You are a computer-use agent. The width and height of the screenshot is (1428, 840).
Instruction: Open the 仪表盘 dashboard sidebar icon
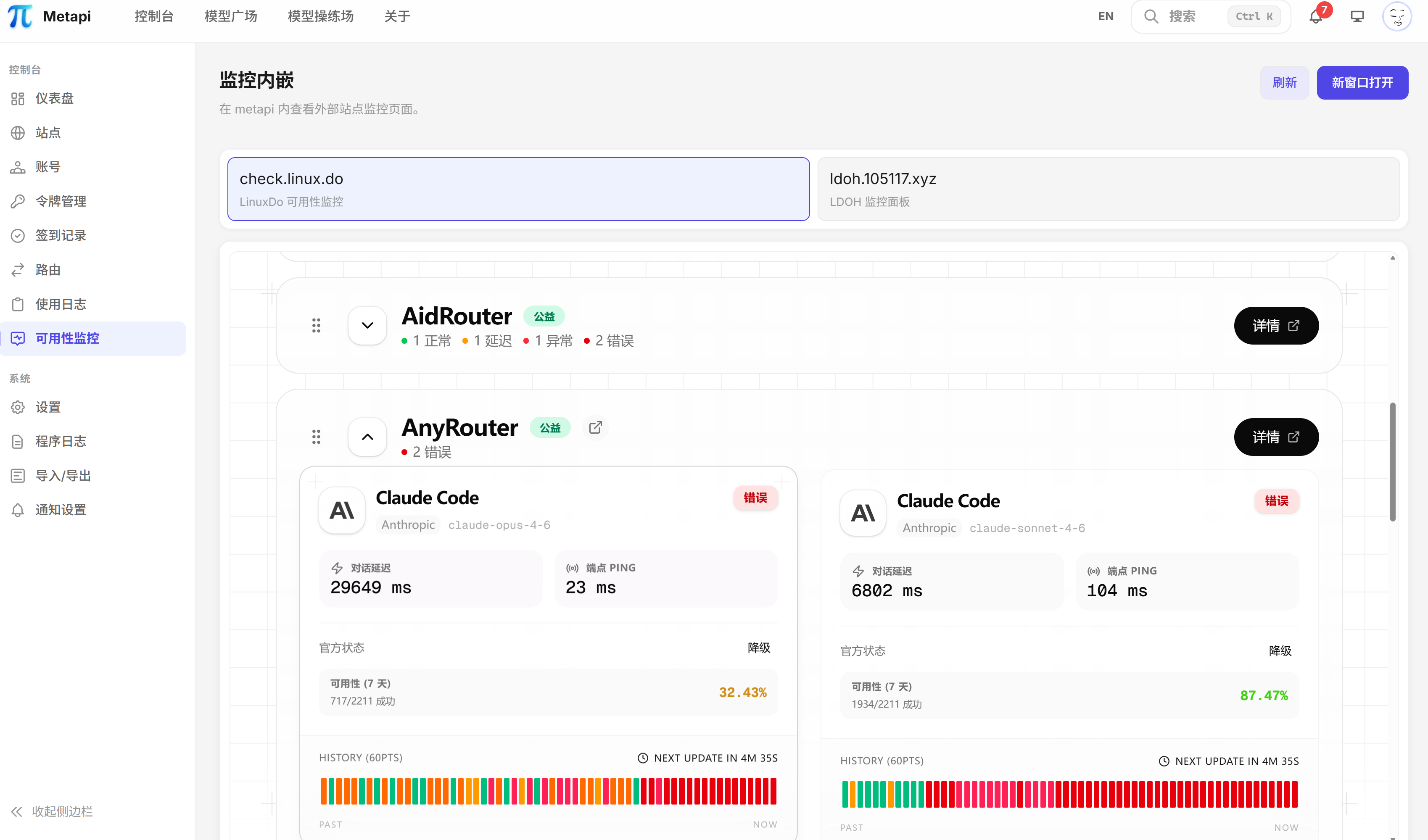(17, 98)
